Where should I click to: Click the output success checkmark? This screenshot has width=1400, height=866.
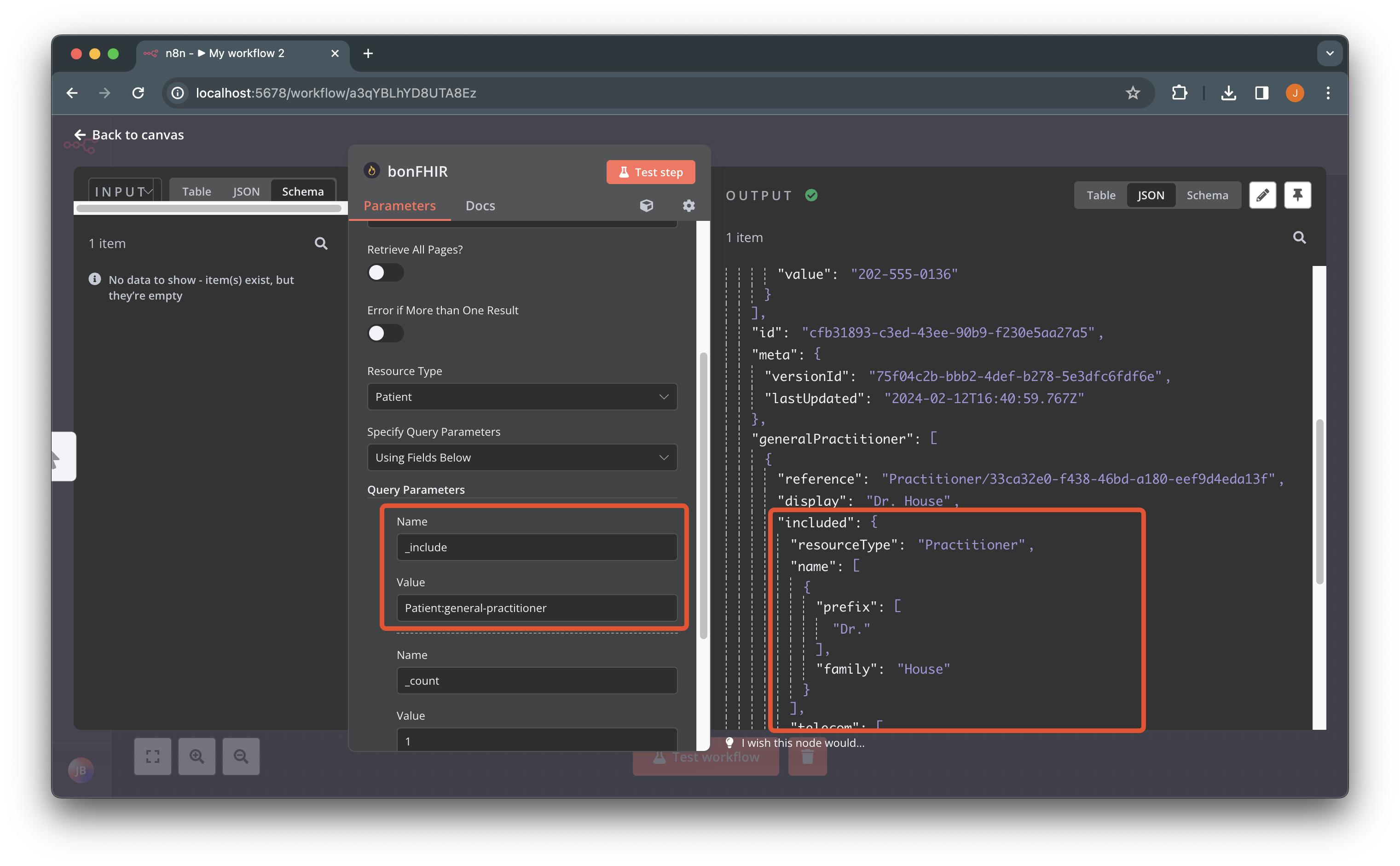tap(811, 195)
